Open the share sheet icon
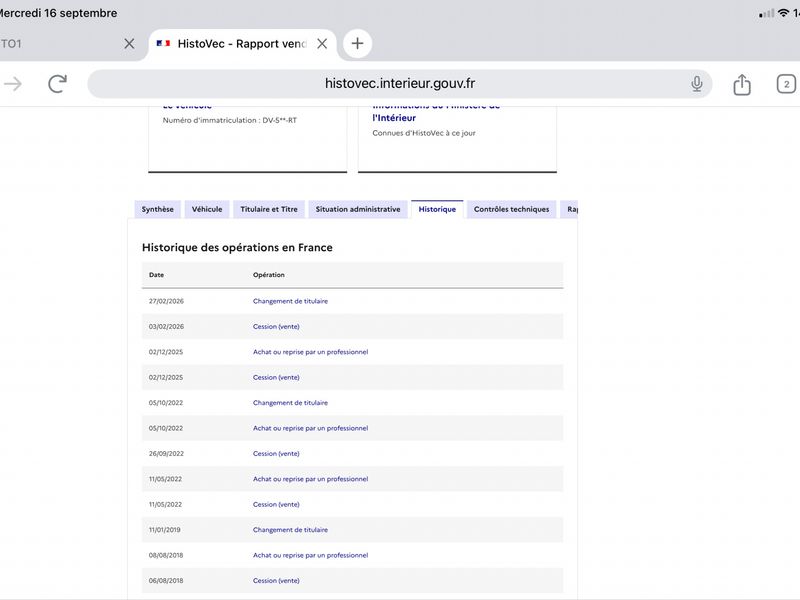The height and width of the screenshot is (600, 800). (x=742, y=84)
